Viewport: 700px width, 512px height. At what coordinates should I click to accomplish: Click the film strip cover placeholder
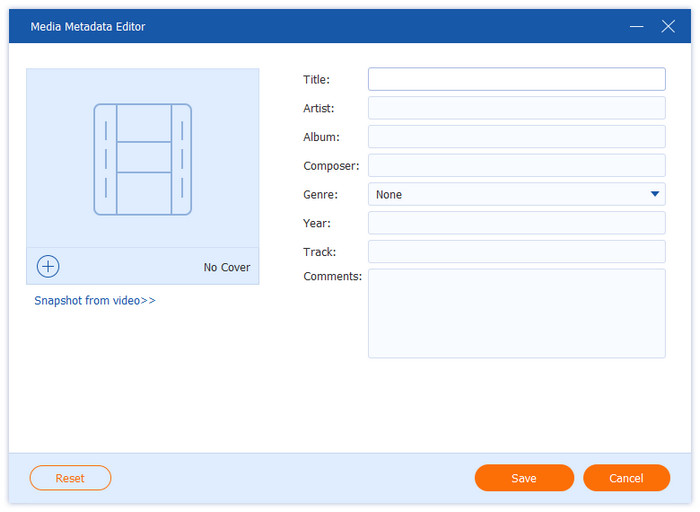[x=142, y=159]
